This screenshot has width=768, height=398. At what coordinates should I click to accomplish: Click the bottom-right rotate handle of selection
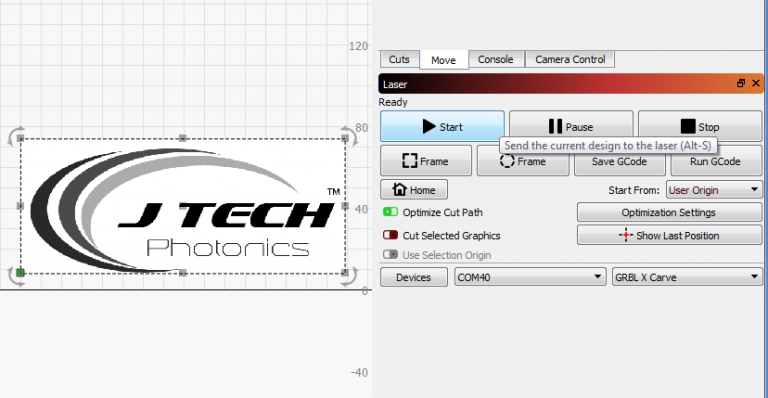click(x=350, y=276)
